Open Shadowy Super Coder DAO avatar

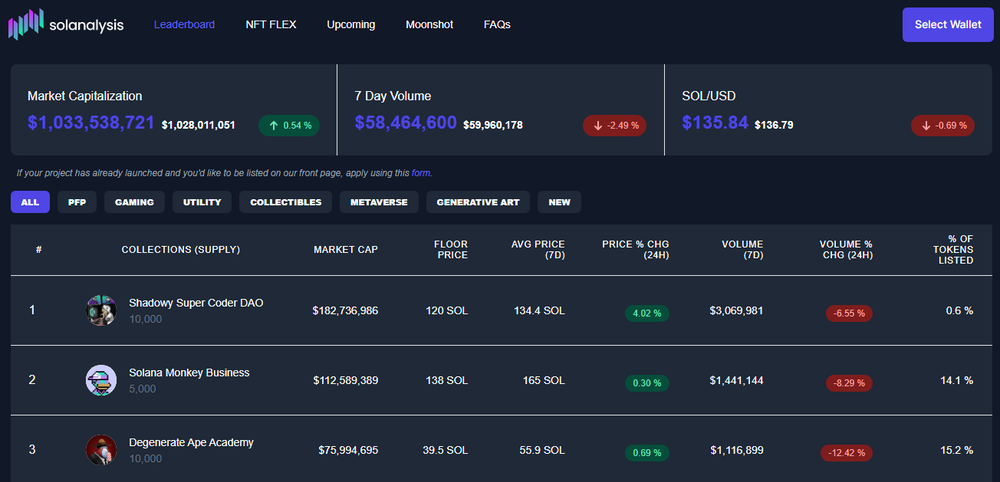tap(101, 310)
